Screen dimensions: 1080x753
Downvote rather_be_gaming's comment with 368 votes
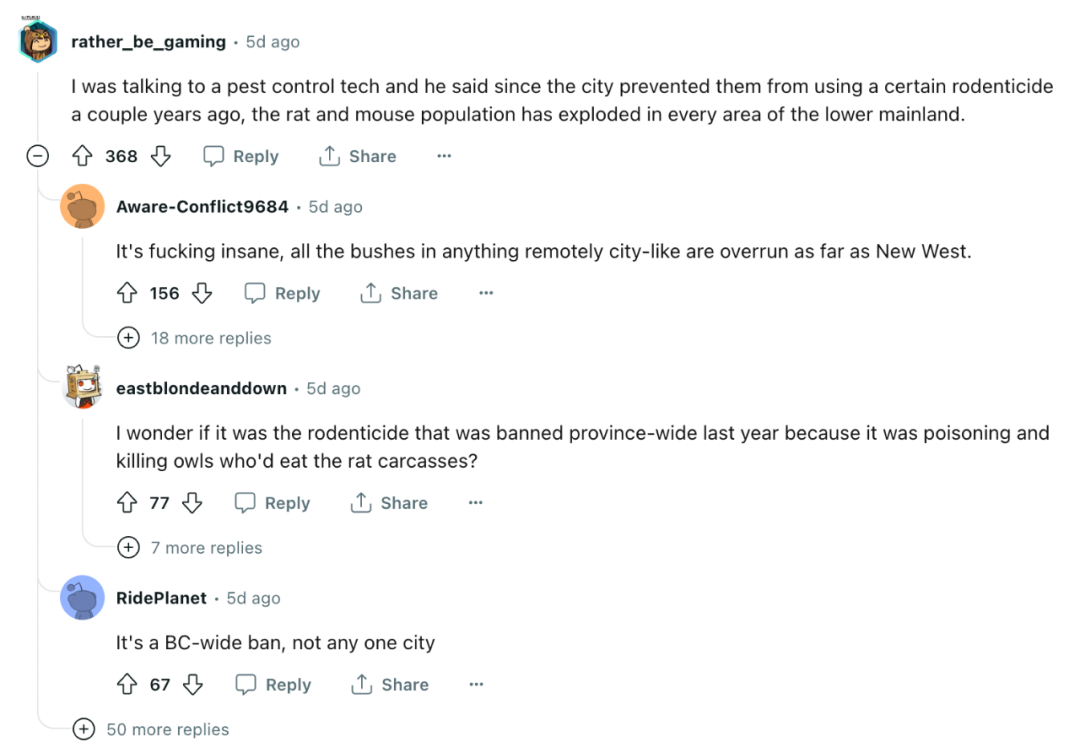click(x=160, y=156)
